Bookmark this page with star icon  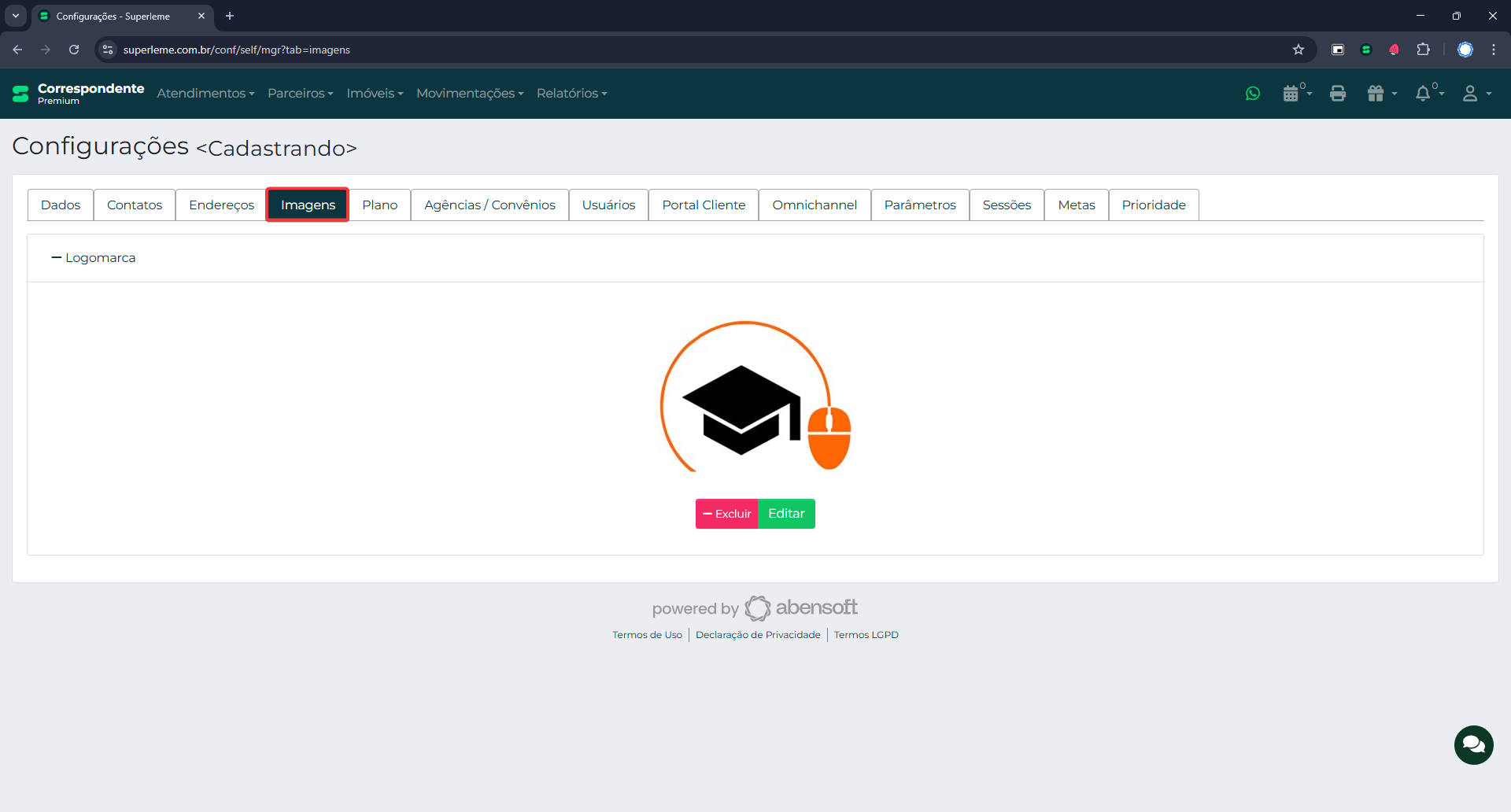(1299, 50)
